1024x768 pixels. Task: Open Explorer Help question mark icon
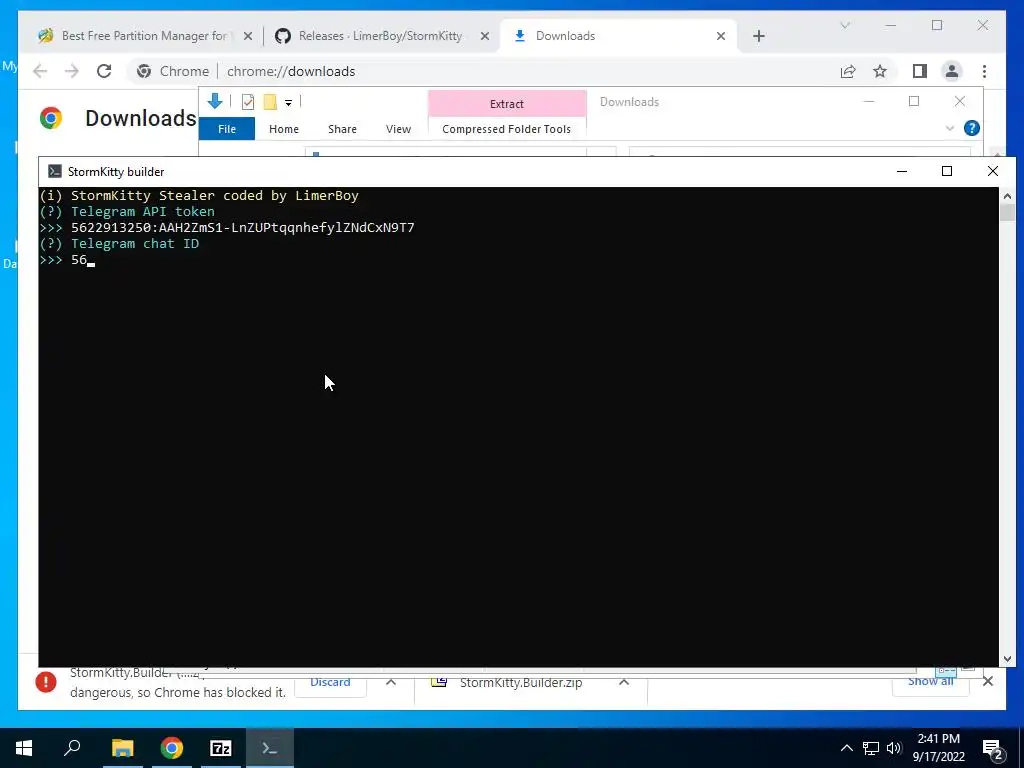(971, 128)
